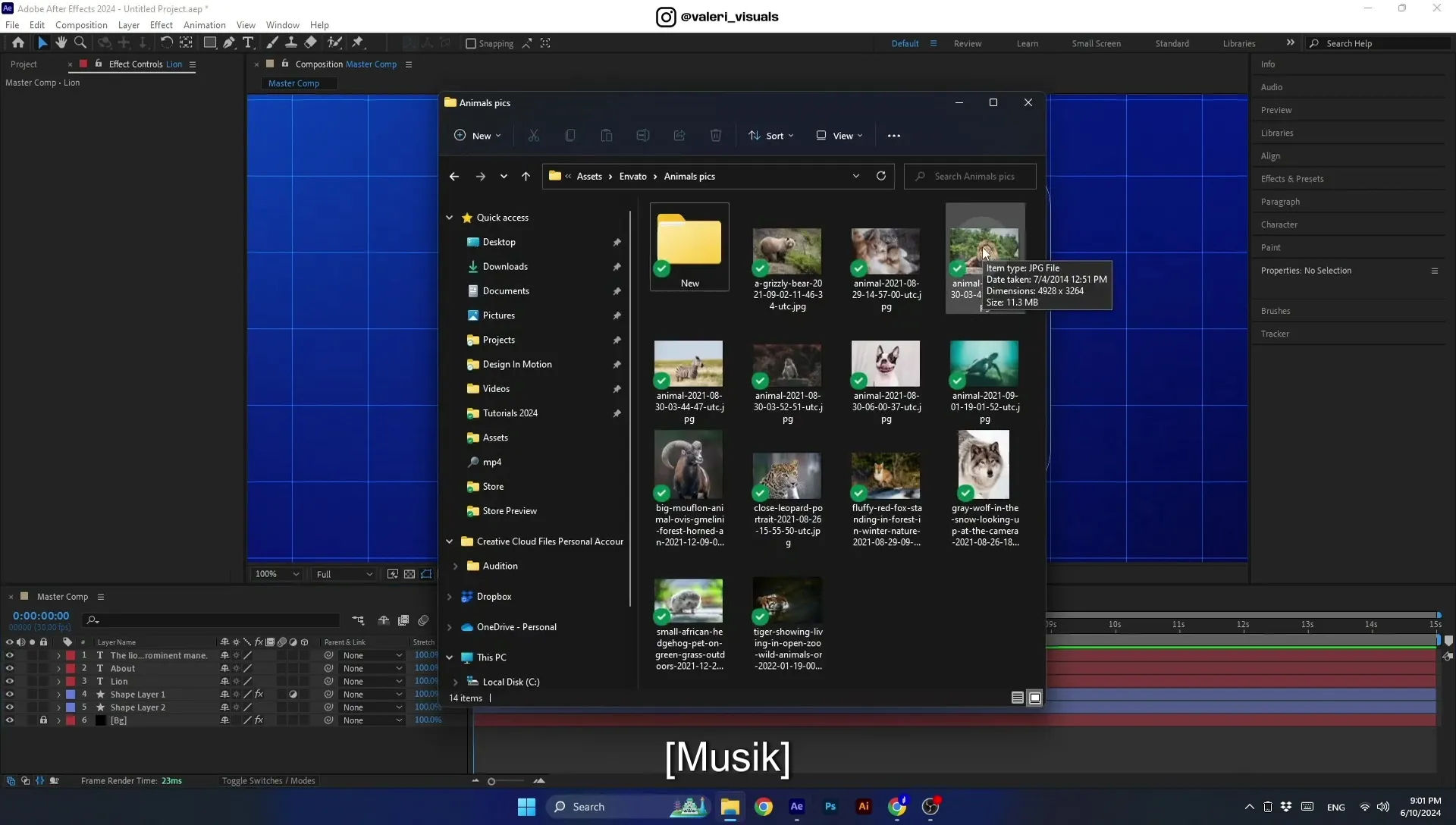
Task: Switch to the Review workspace tab
Action: coord(968,43)
